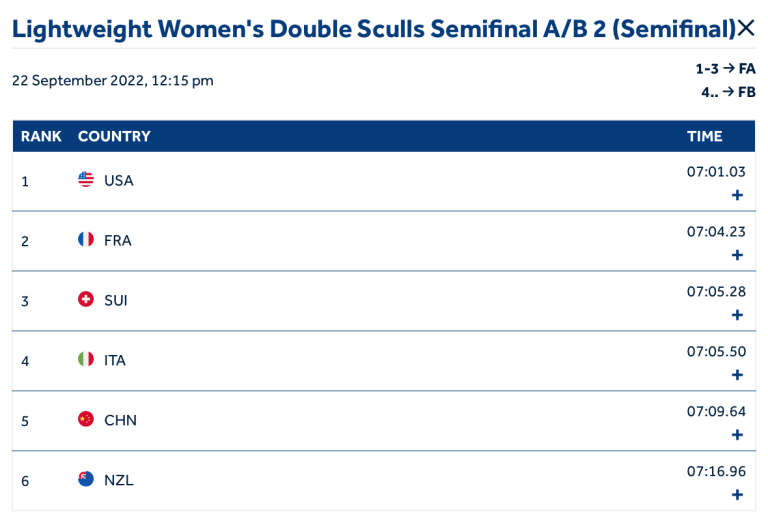
Task: Click the New Zealand flag icon
Action: pos(86,480)
